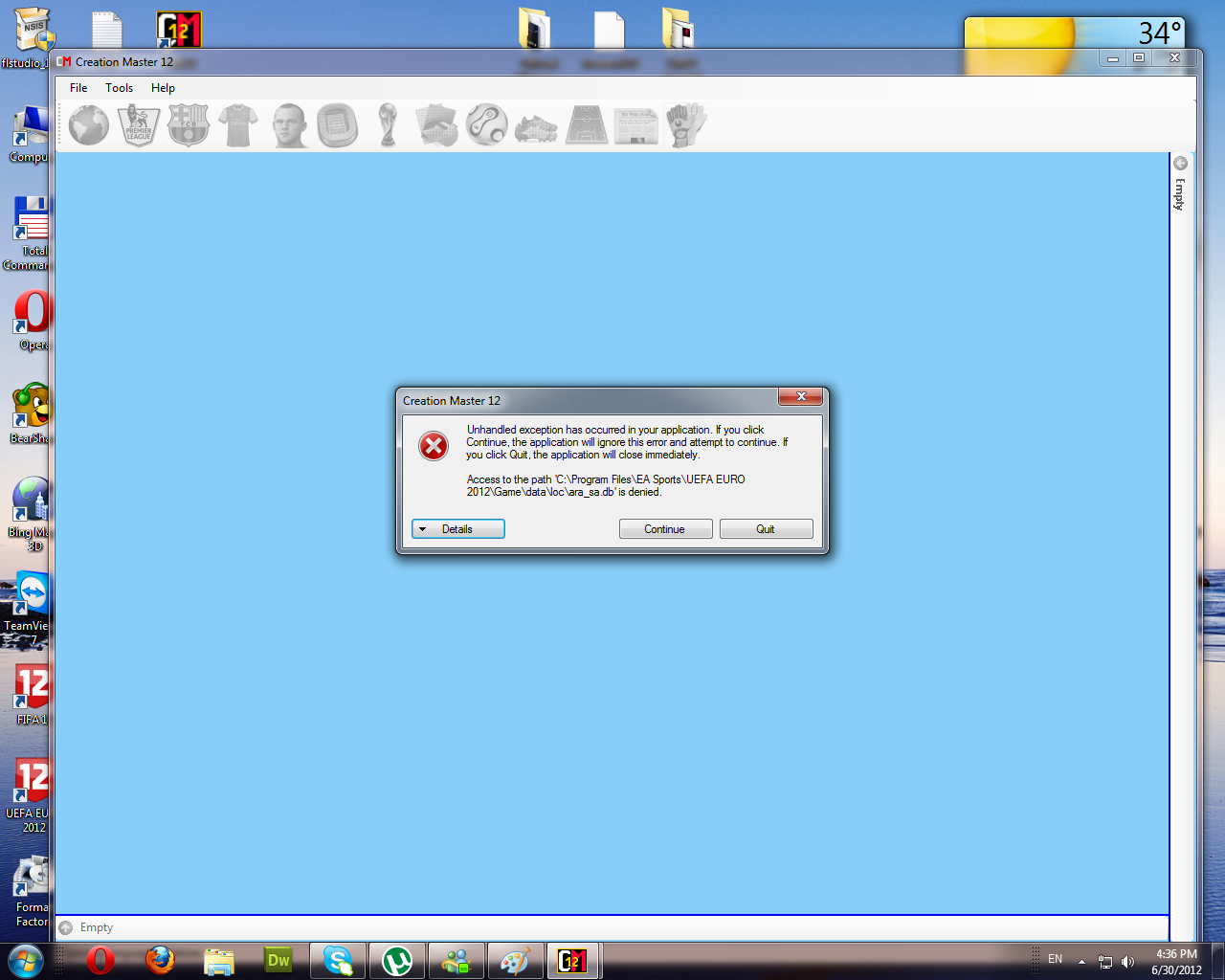Open the soccer ball editor icon
The height and width of the screenshot is (980, 1225).
click(487, 125)
